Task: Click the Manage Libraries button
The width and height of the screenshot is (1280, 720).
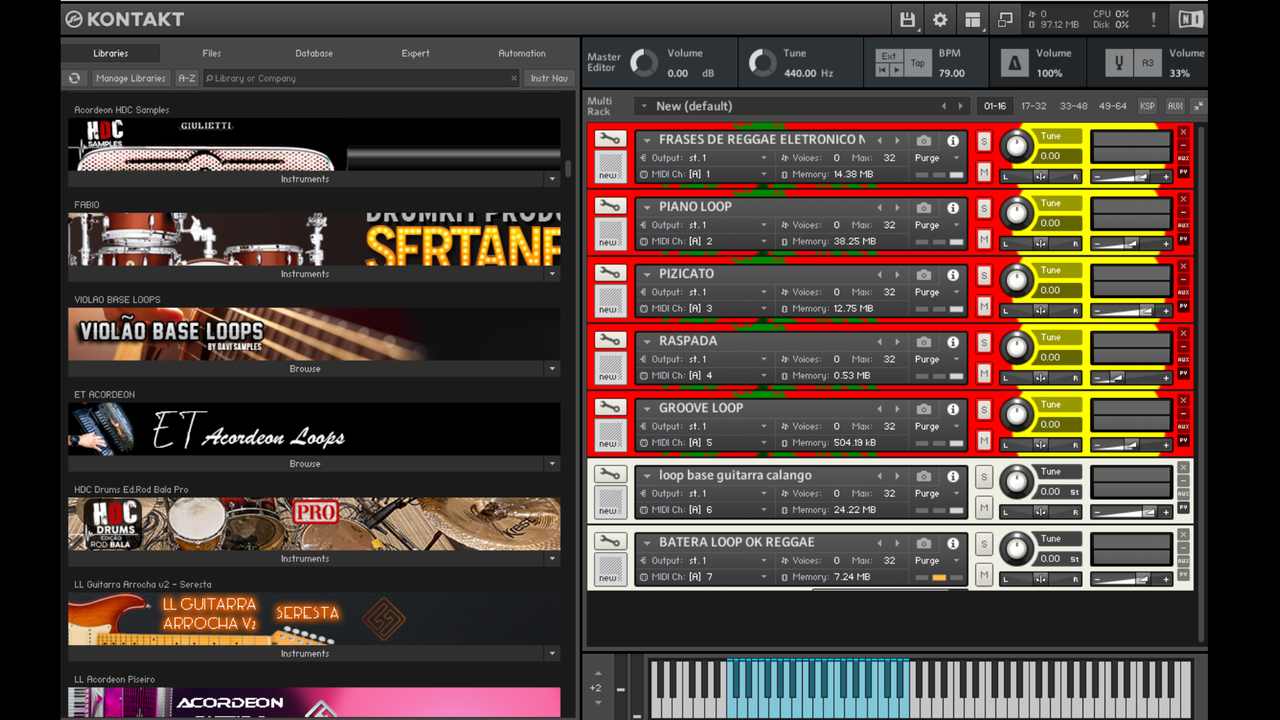Action: [131, 78]
